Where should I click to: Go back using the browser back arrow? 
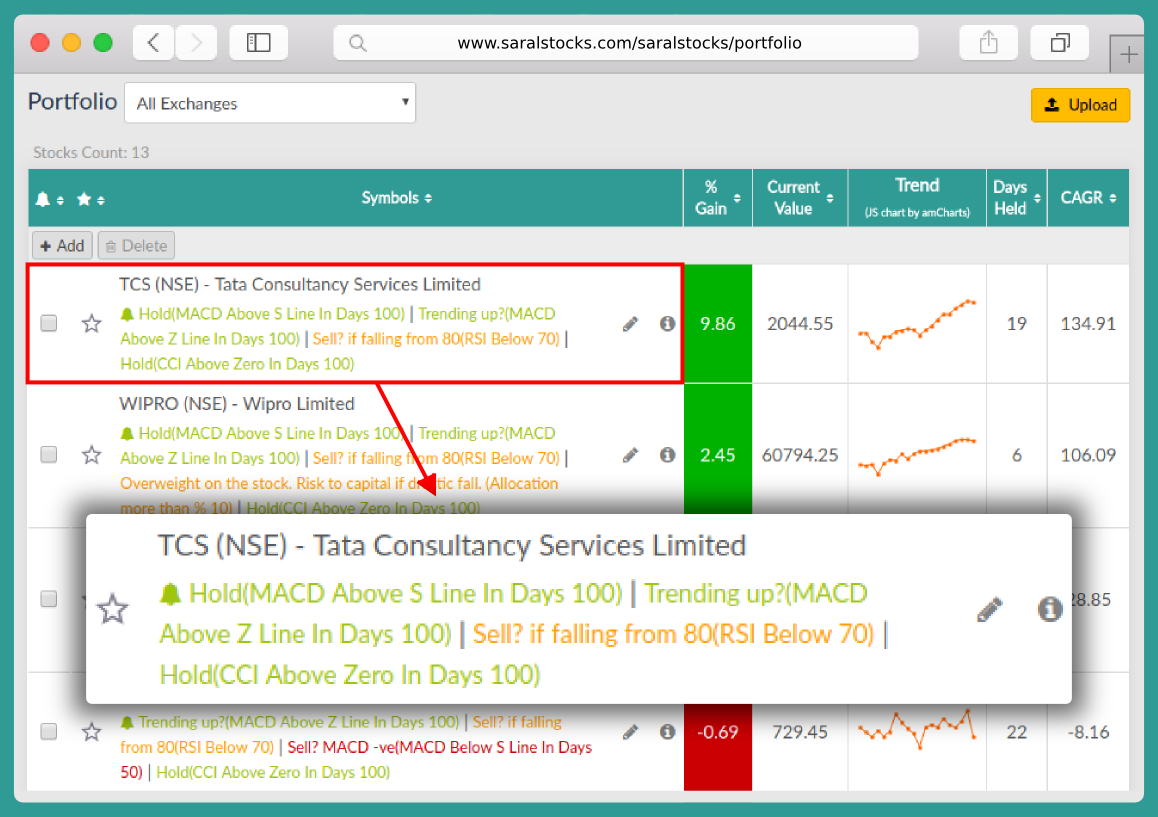pyautogui.click(x=154, y=43)
